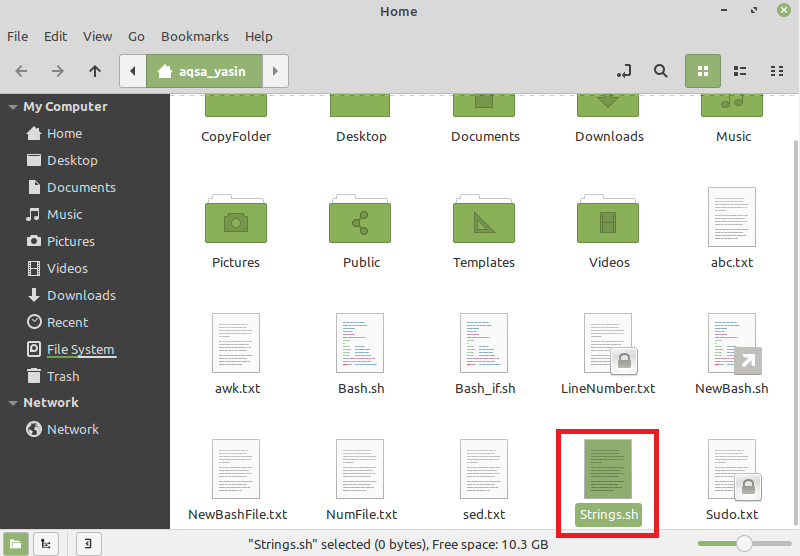Hide the sidebar with bracket button

point(89,544)
